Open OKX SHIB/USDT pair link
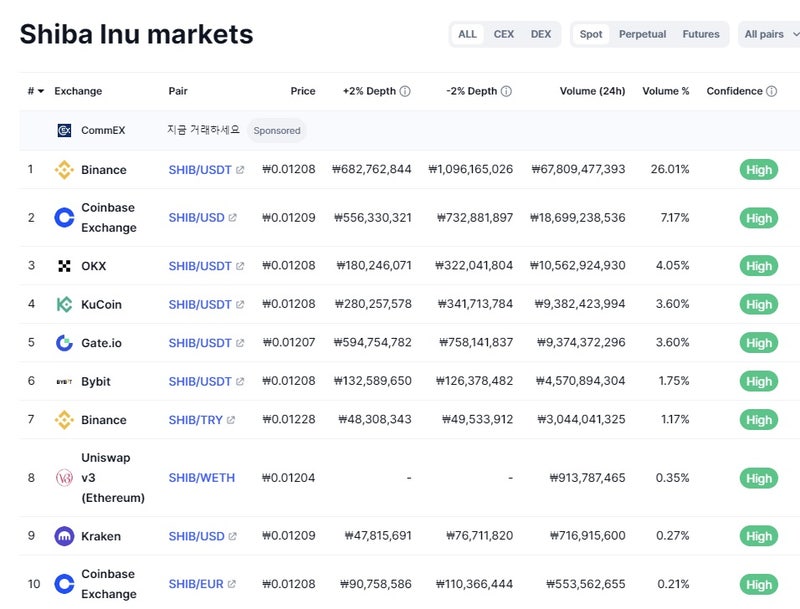This screenshot has height=609, width=800. (x=200, y=266)
